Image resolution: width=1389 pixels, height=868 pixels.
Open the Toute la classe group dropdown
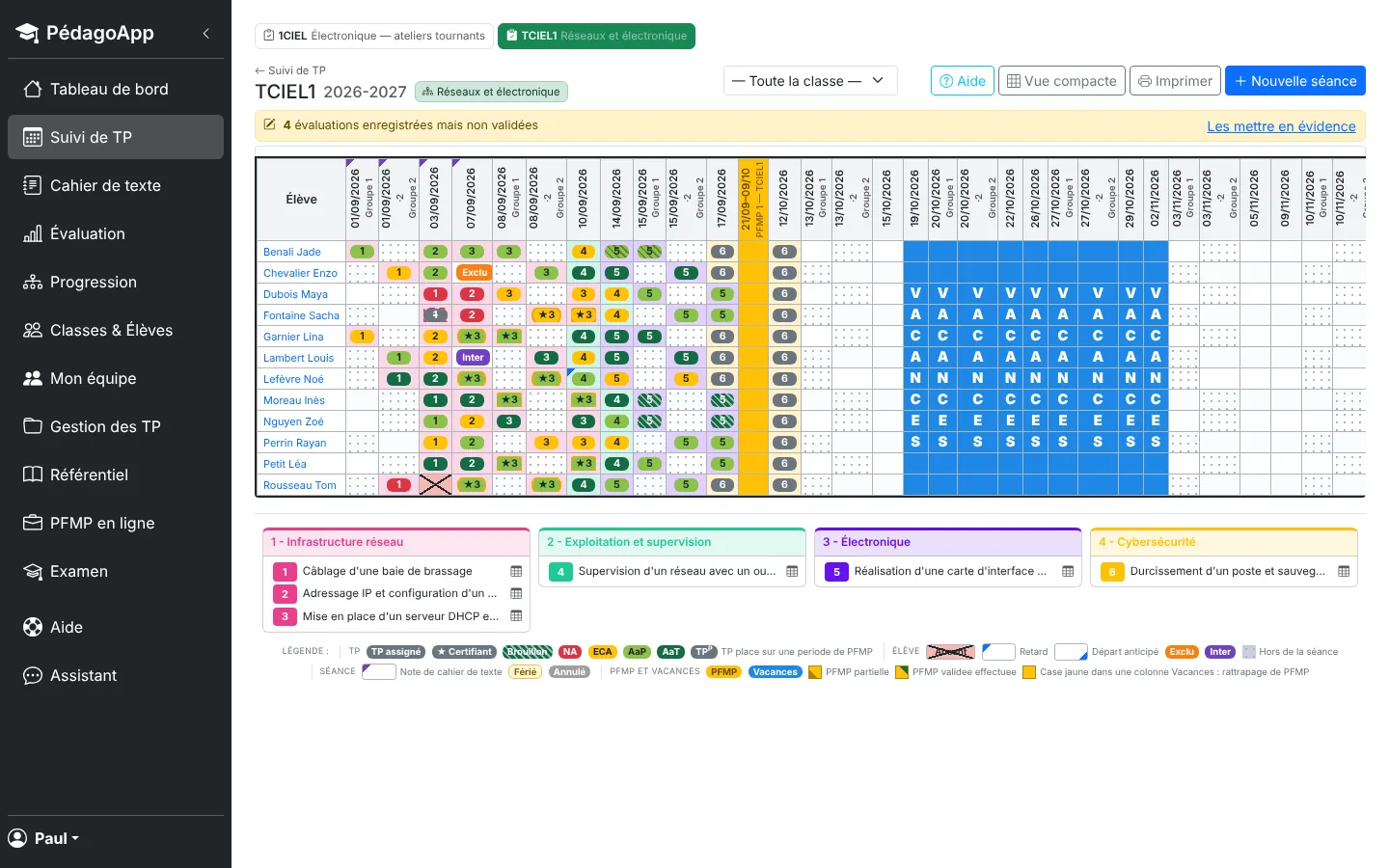(810, 81)
